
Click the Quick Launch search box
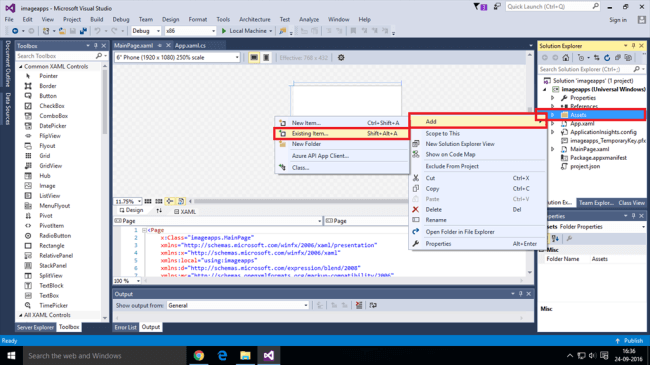click(553, 7)
